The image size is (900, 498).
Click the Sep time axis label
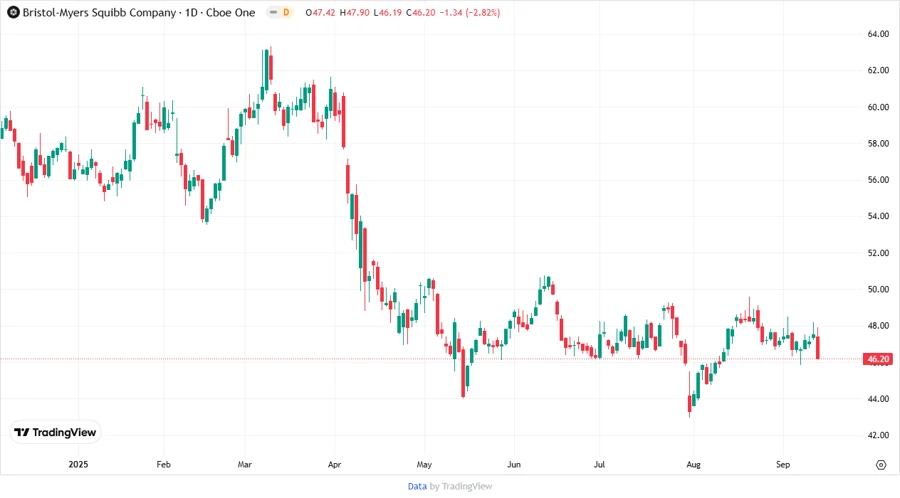tap(783, 464)
